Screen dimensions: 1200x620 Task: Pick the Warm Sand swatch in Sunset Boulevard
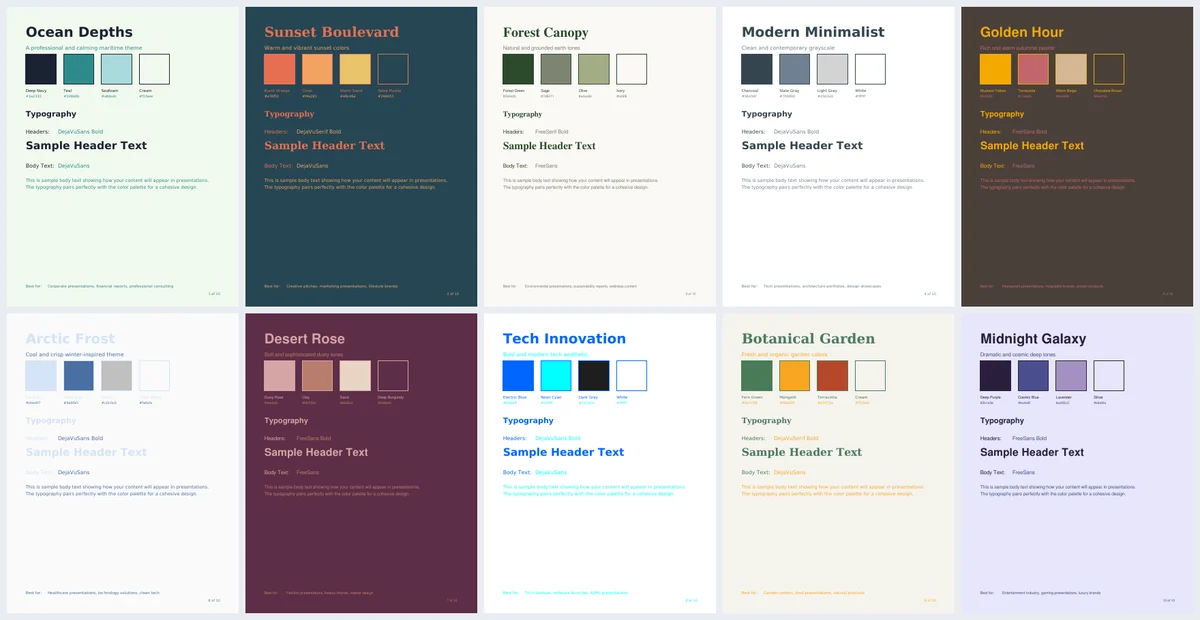pos(355,69)
